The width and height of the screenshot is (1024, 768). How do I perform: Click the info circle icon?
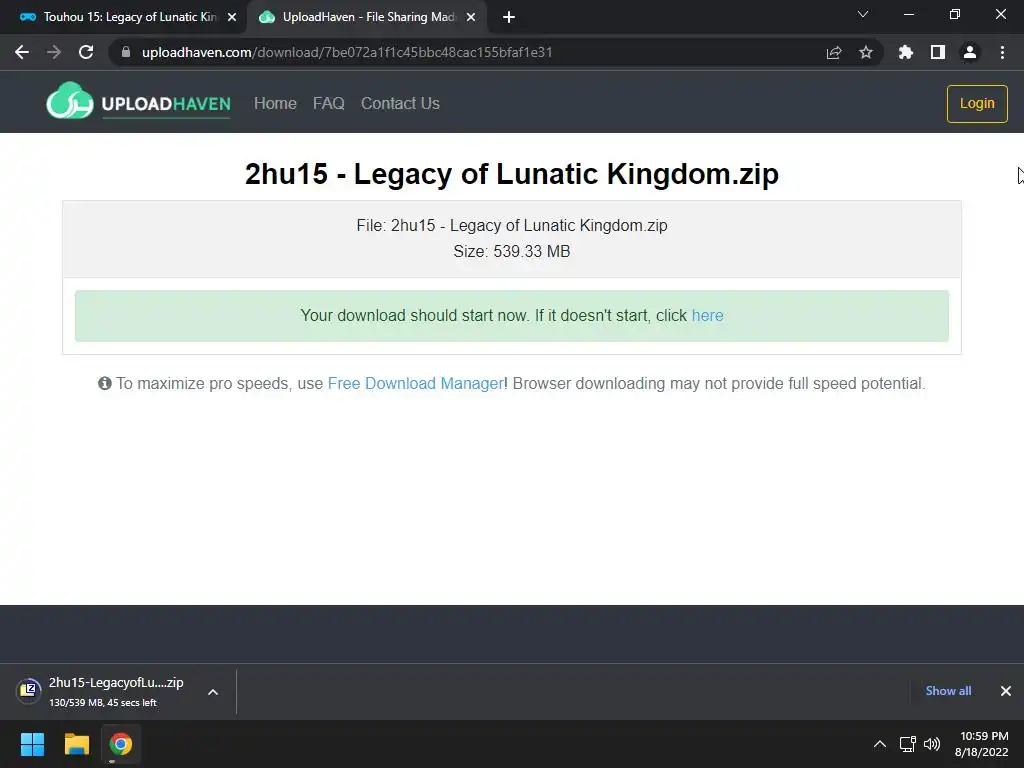[104, 383]
